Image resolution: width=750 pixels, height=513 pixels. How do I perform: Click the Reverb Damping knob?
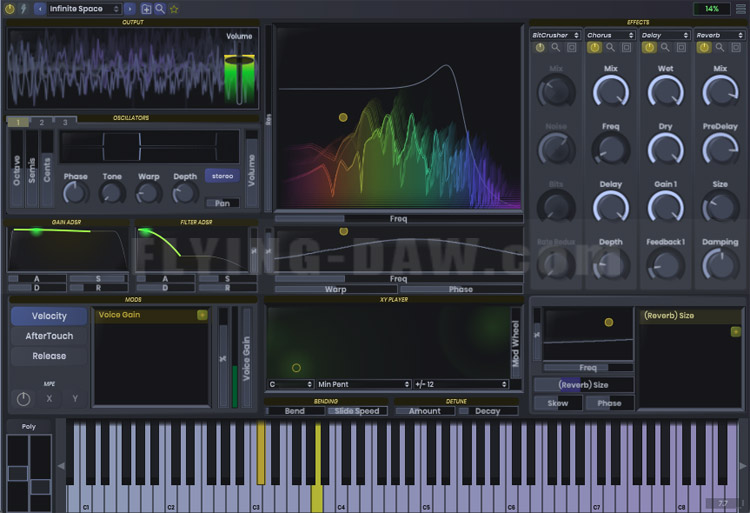[x=720, y=265]
